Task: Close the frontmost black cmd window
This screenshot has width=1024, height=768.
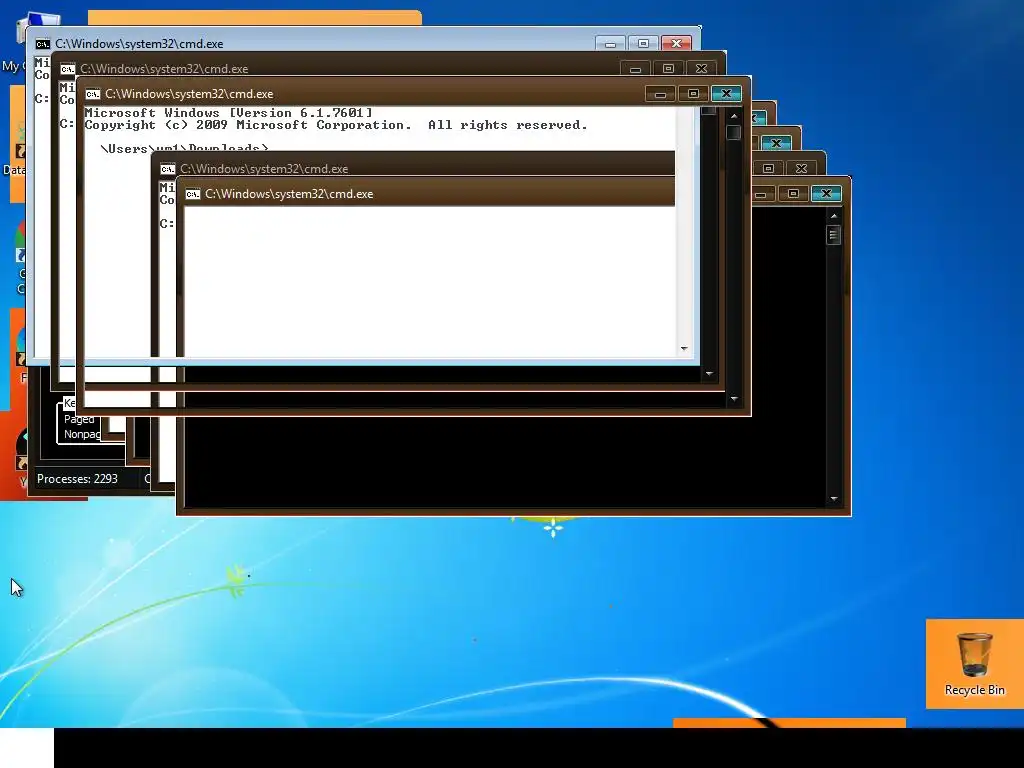Action: click(x=826, y=194)
